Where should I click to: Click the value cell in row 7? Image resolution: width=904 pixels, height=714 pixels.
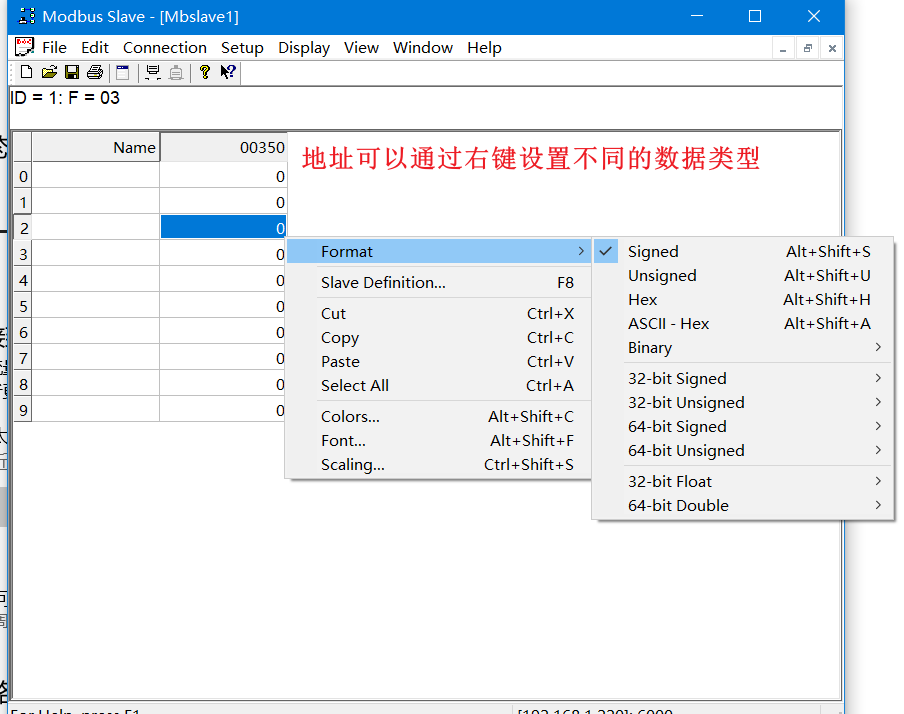tap(223, 358)
